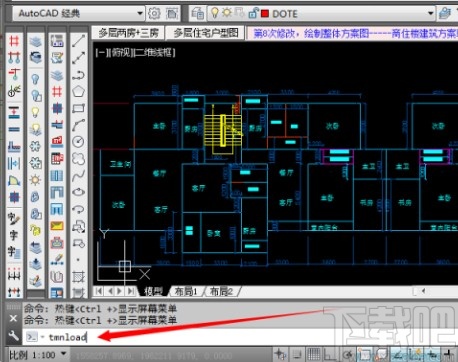Screen dimensions: 458x362
Task: Click the red m² area icon
Action: [x=57, y=141]
